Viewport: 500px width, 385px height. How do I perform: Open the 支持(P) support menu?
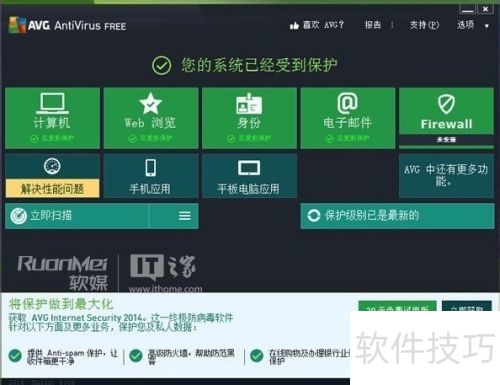pyautogui.click(x=424, y=25)
